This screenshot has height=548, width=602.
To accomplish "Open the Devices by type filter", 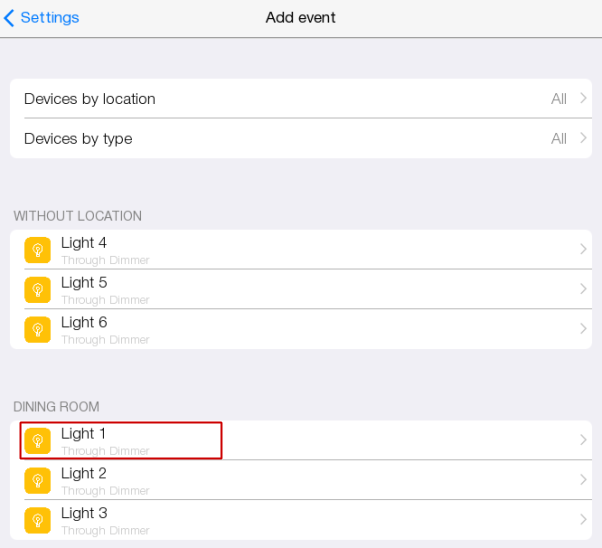I will (78, 139).
